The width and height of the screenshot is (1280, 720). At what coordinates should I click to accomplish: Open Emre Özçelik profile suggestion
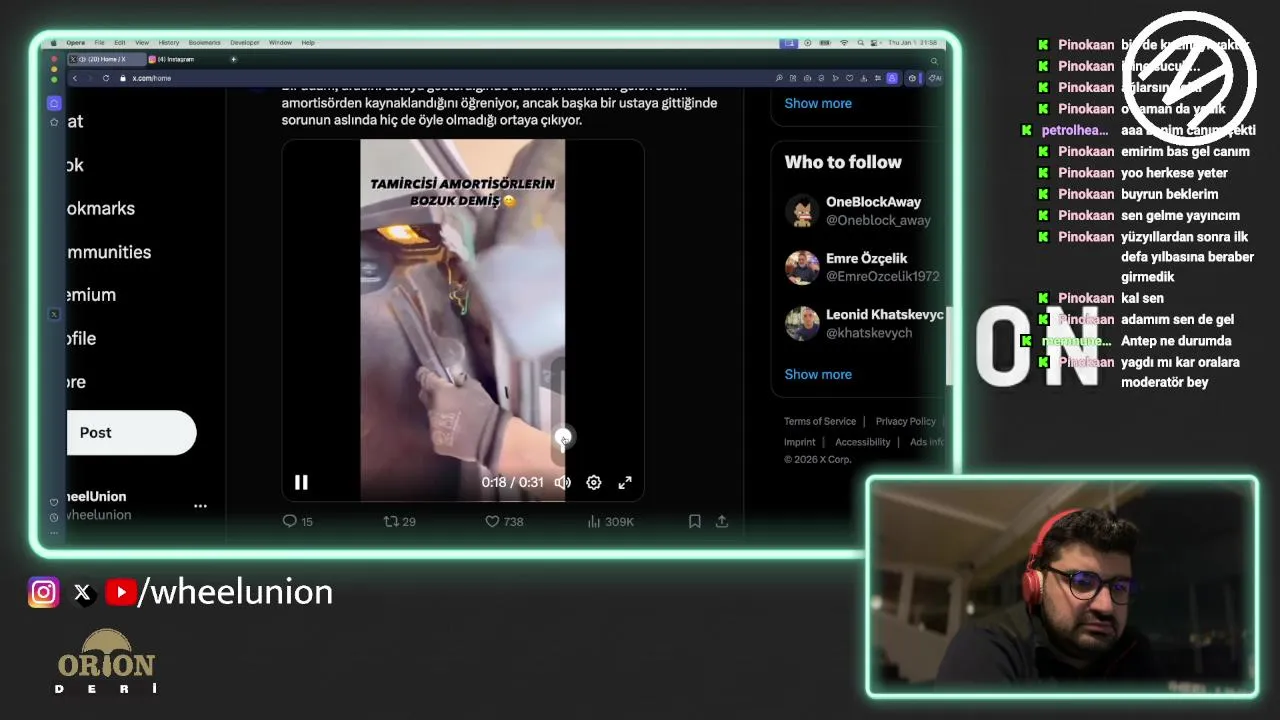tap(866, 258)
